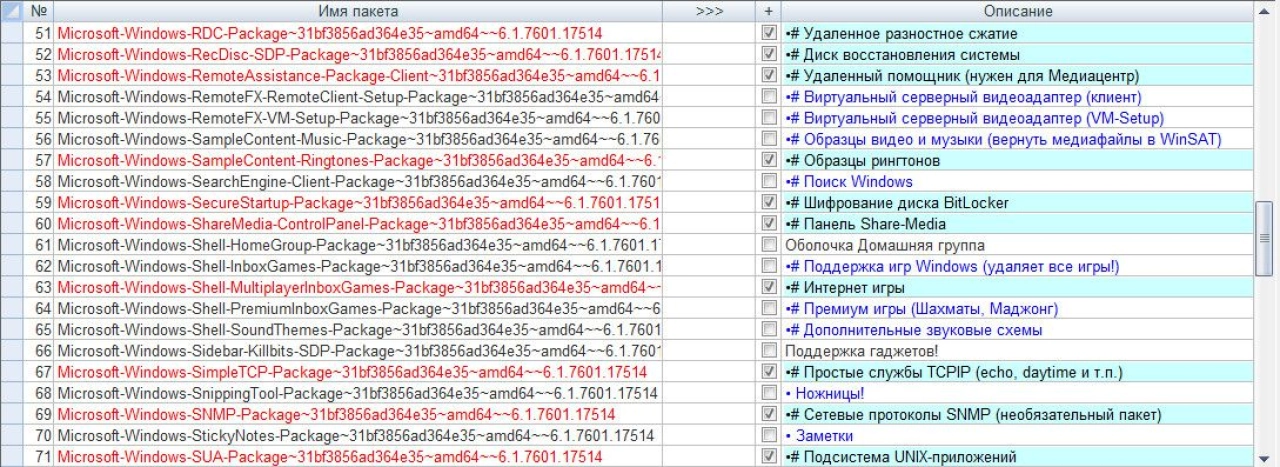
Task: Sort by the Описание column header
Action: 1017,11
